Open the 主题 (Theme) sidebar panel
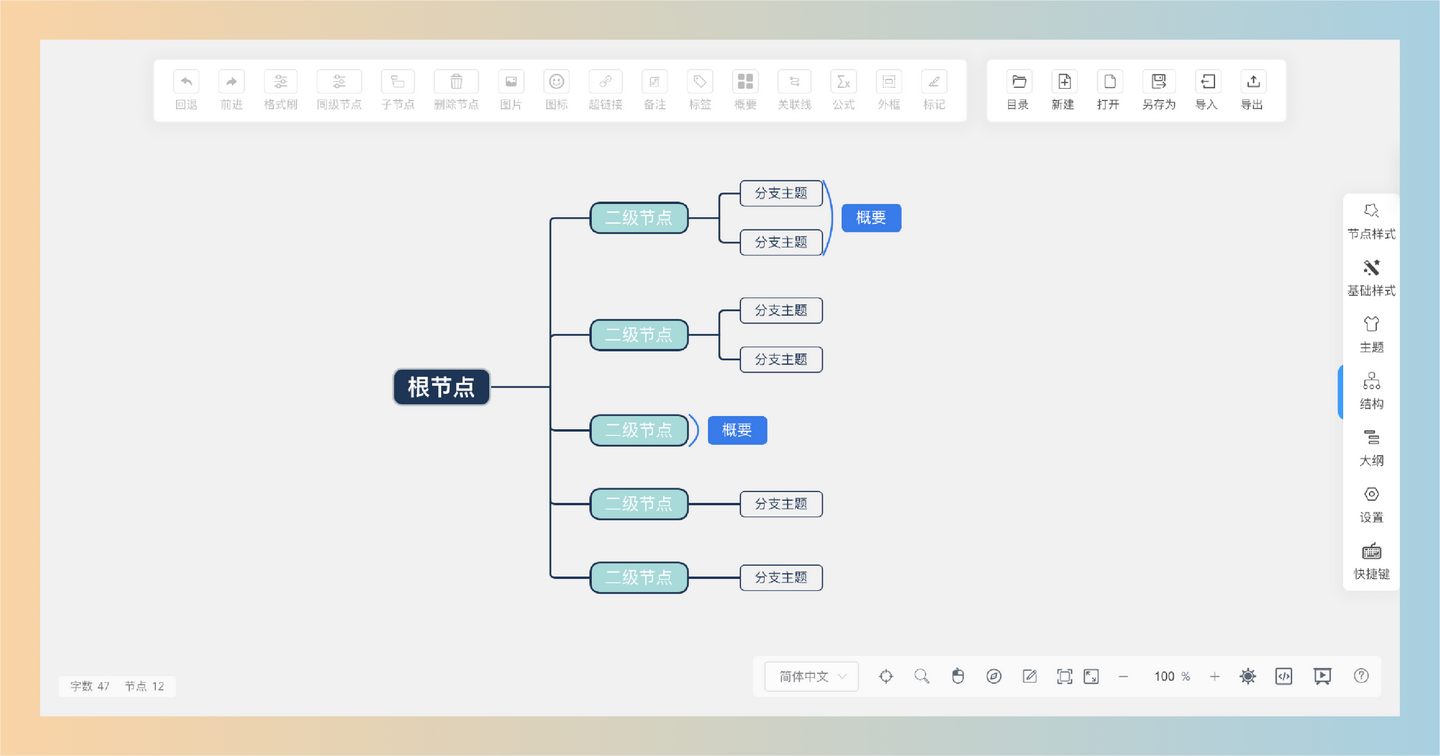 click(1371, 334)
